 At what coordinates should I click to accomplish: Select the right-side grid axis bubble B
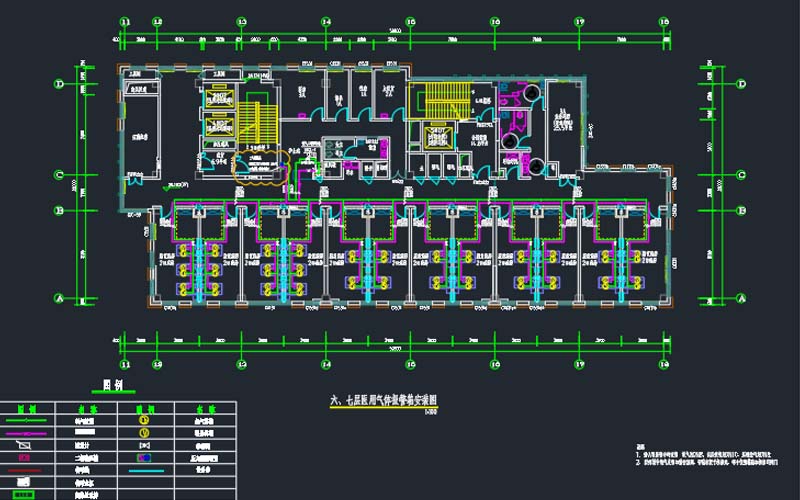tap(741, 210)
